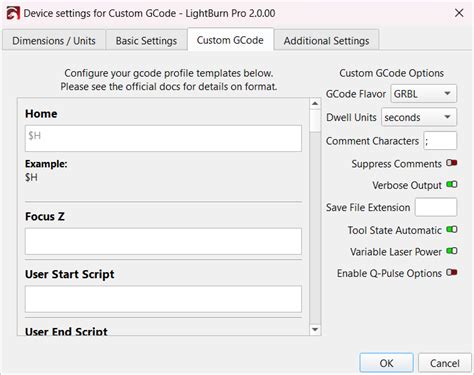
Task: Click the LightBurn app icon in title bar
Action: coord(13,13)
